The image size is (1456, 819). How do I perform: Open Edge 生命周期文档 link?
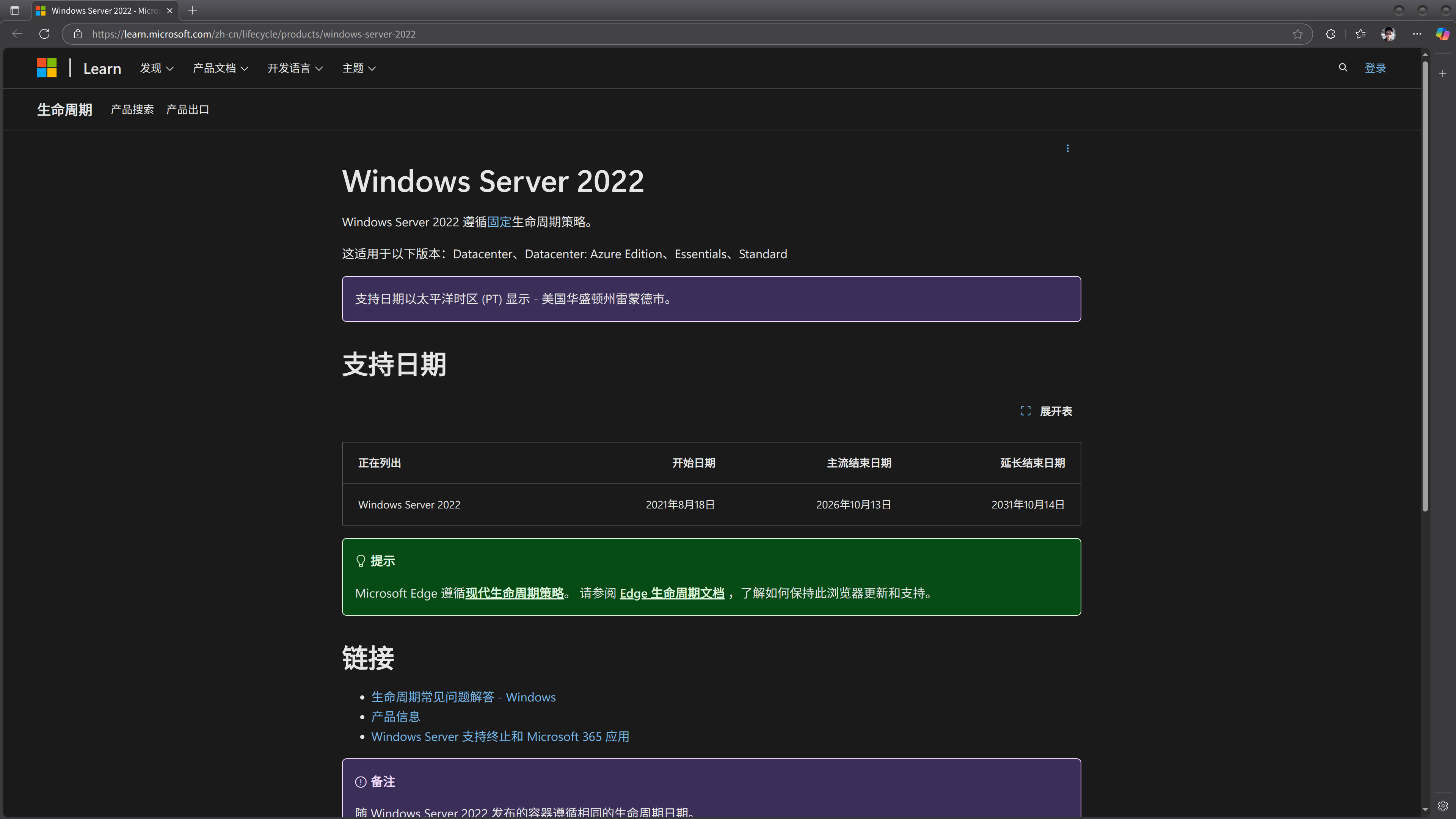click(x=672, y=593)
